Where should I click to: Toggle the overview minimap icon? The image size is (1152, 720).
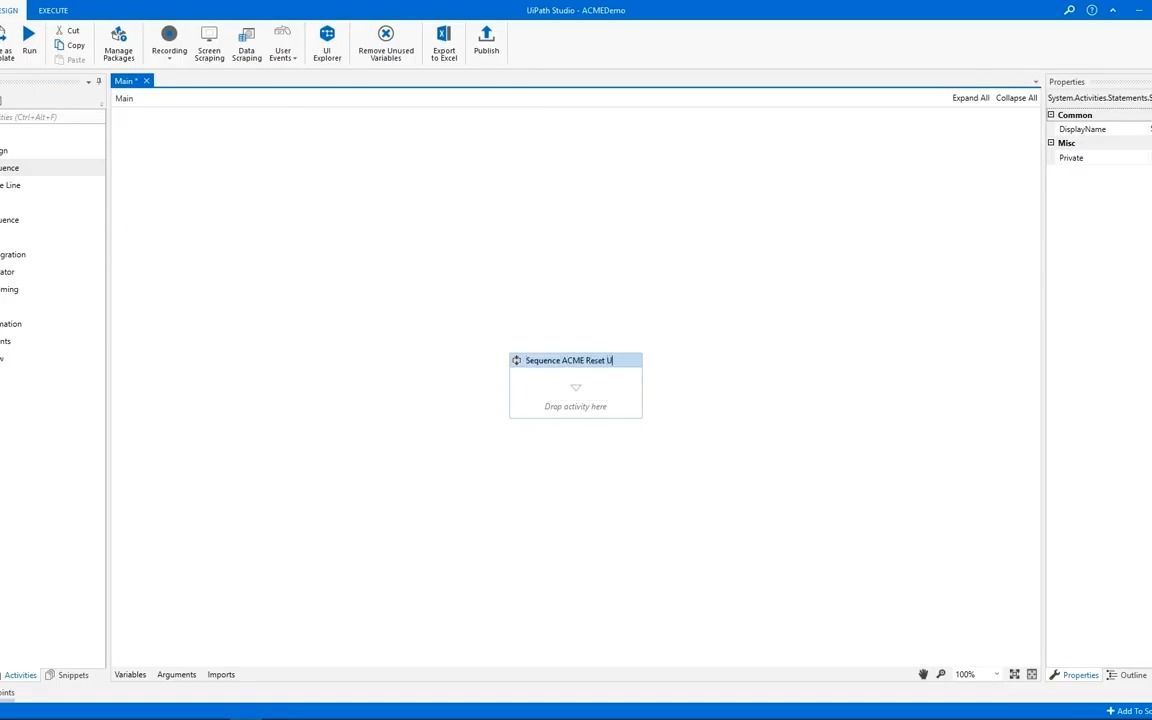[1032, 674]
